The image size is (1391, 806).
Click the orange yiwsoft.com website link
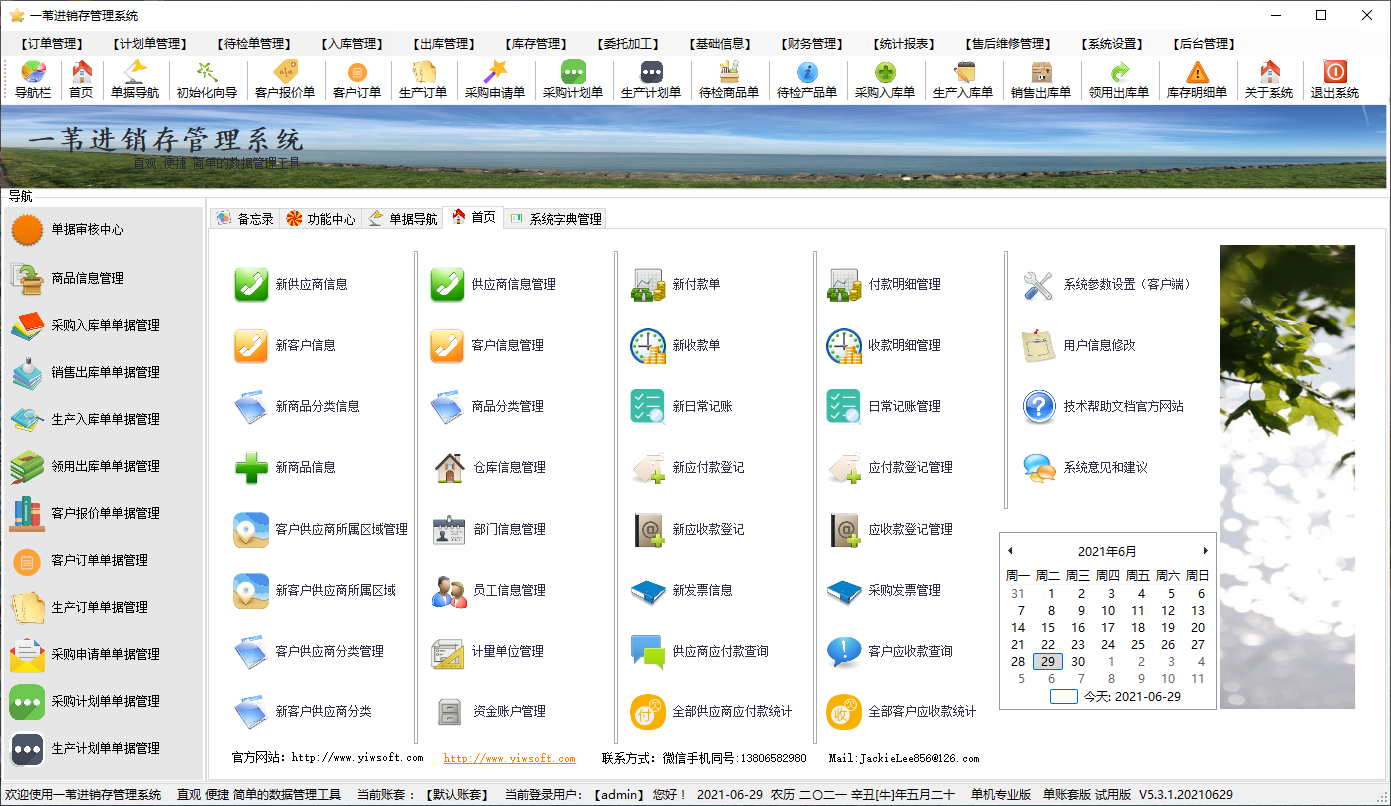(x=510, y=759)
